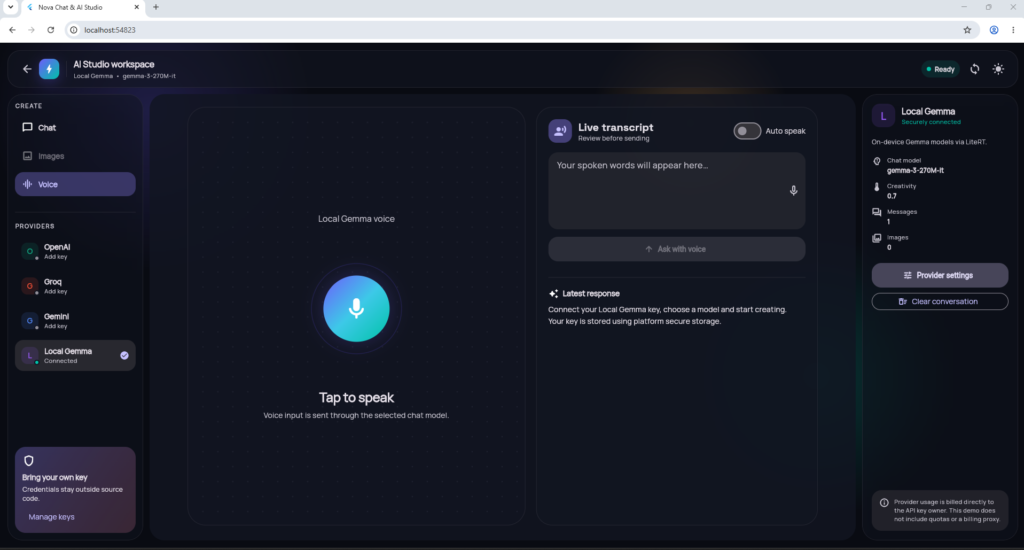Expand the tab search dropdown arrow

tap(10, 7)
